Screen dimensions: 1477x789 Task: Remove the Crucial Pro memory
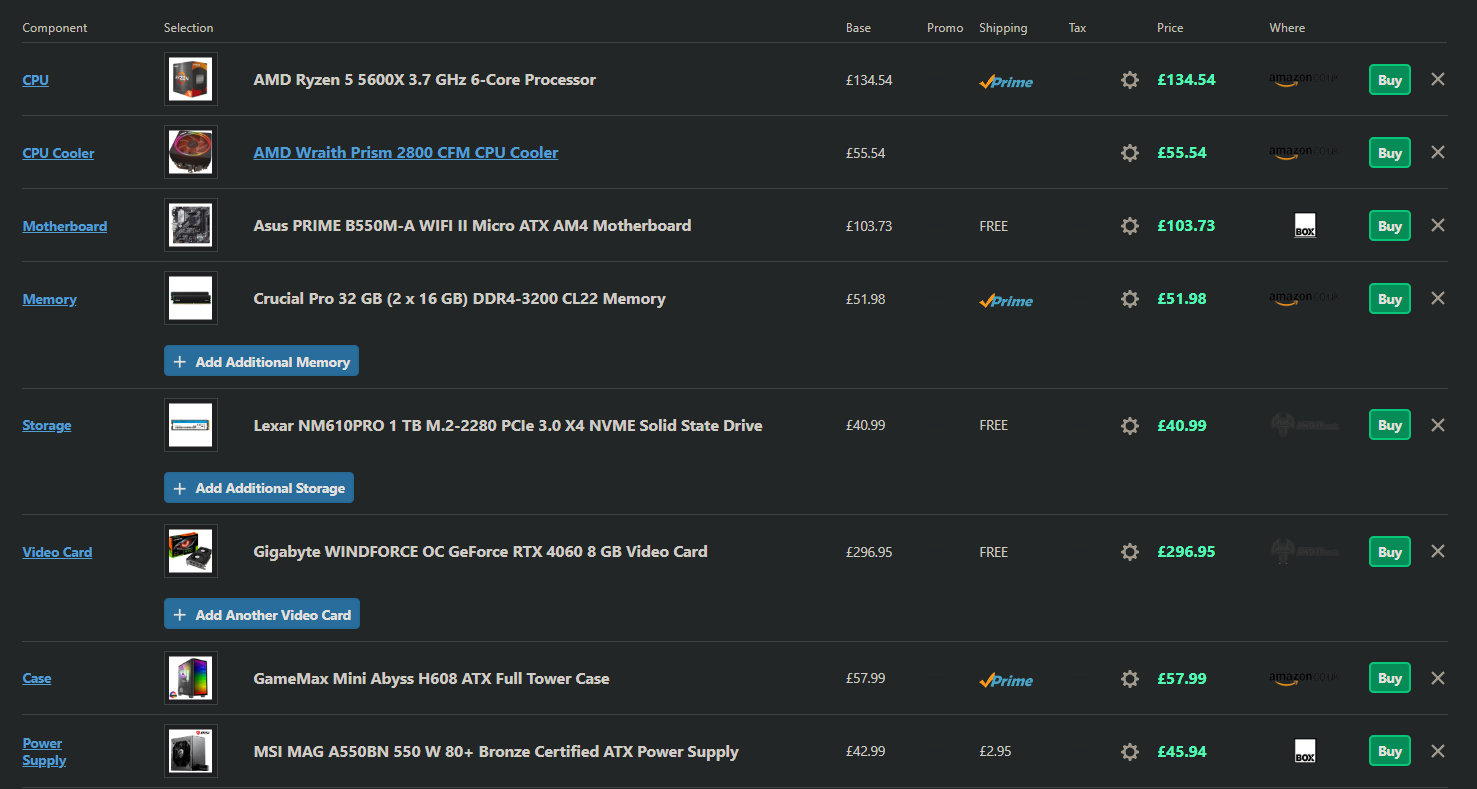coord(1438,298)
